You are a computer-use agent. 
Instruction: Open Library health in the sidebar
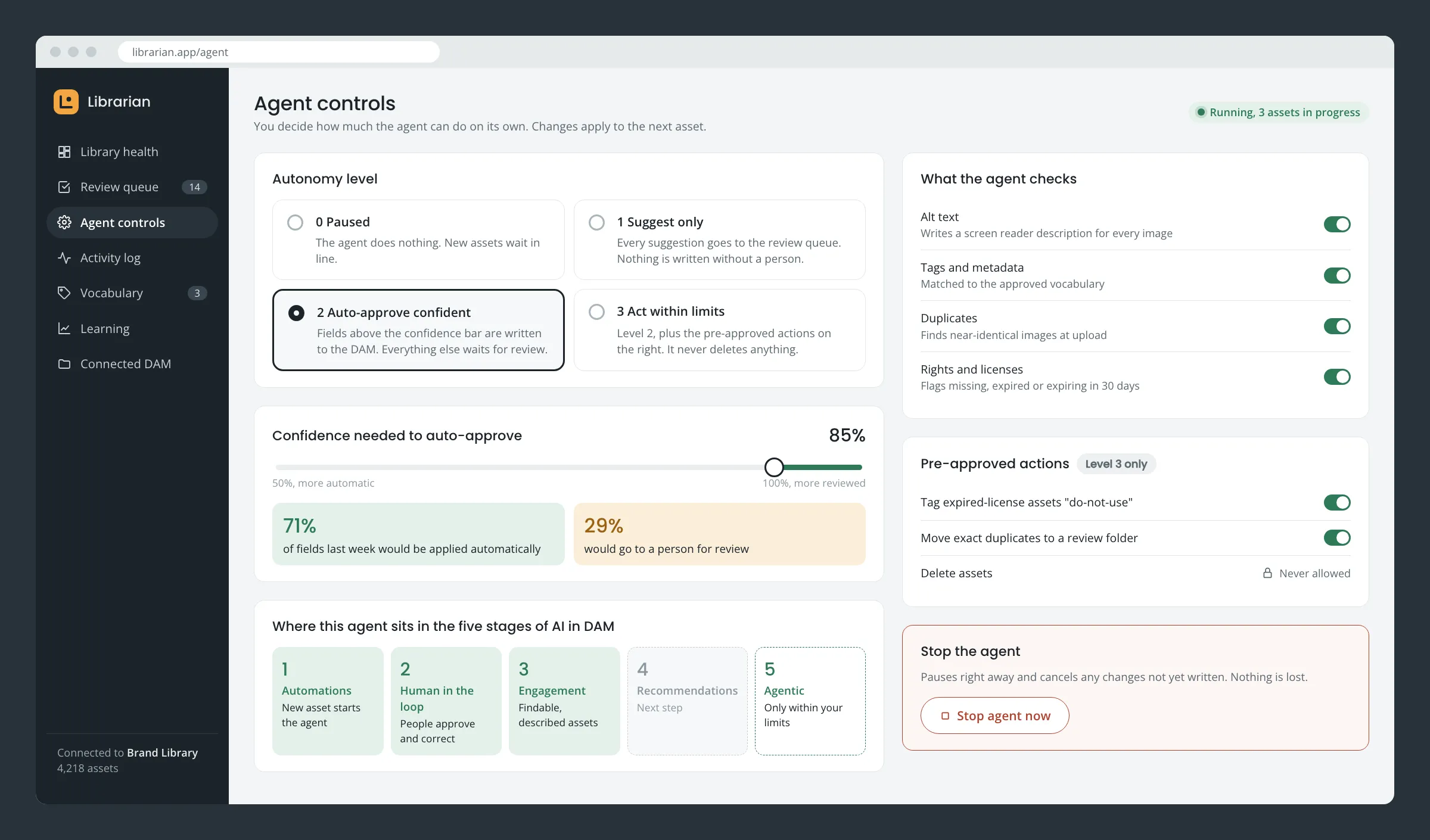point(132,152)
